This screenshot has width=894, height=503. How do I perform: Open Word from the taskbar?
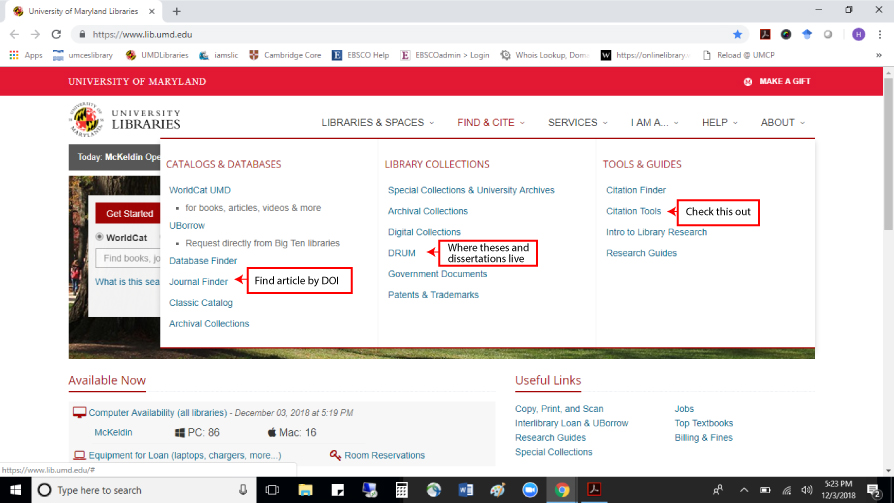pos(466,490)
